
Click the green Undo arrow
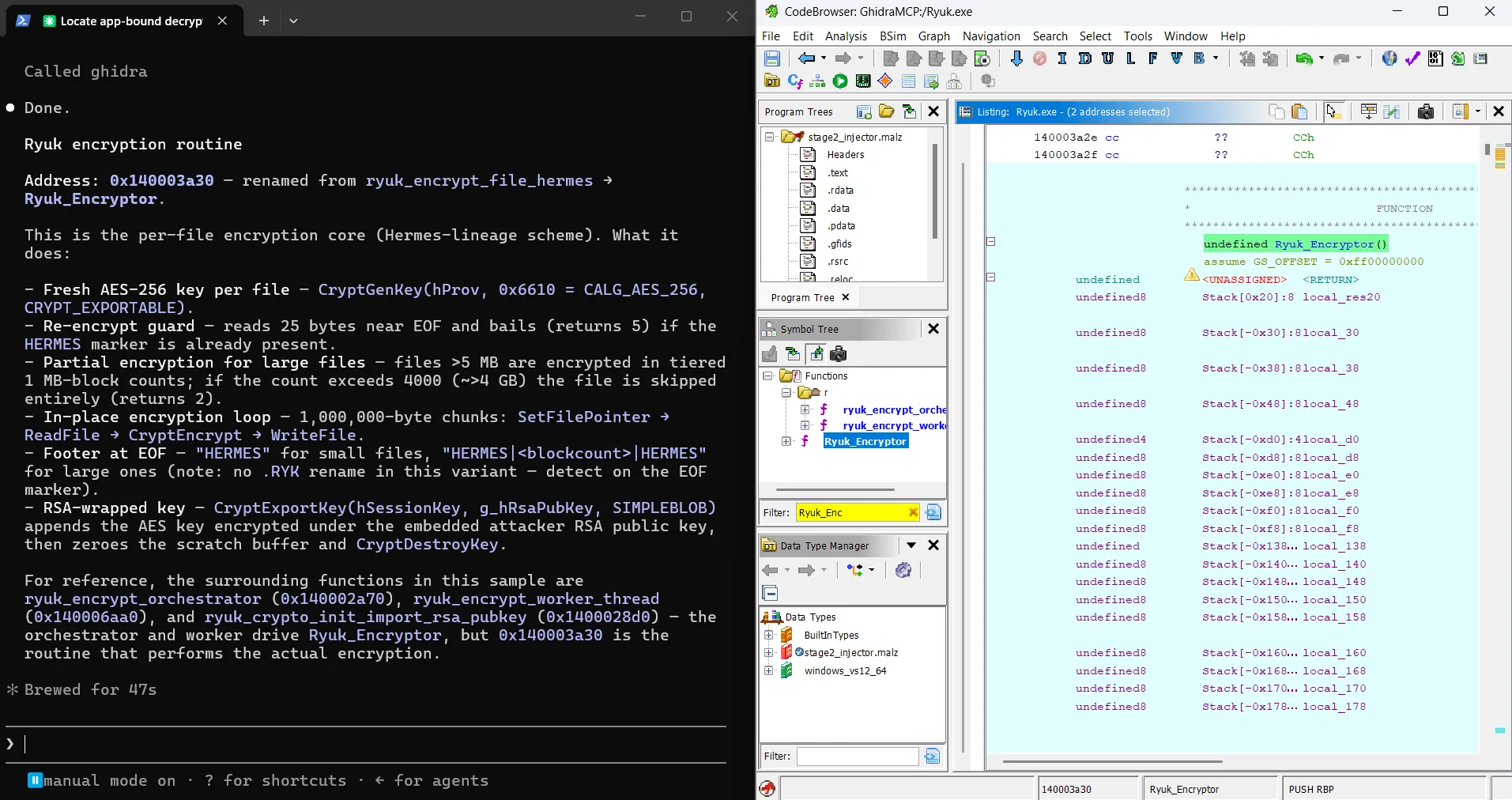pos(1304,58)
